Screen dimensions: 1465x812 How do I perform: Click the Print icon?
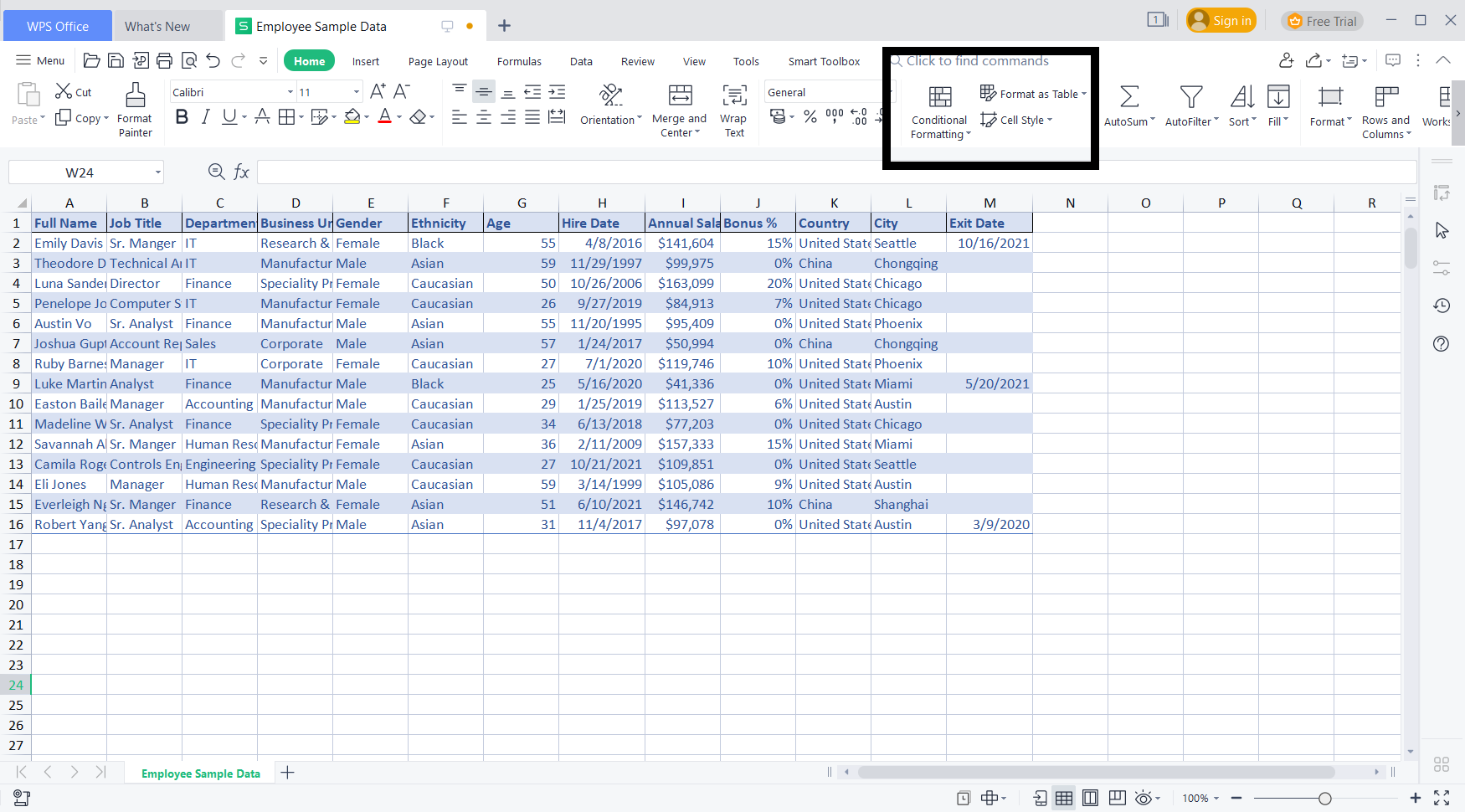click(164, 60)
